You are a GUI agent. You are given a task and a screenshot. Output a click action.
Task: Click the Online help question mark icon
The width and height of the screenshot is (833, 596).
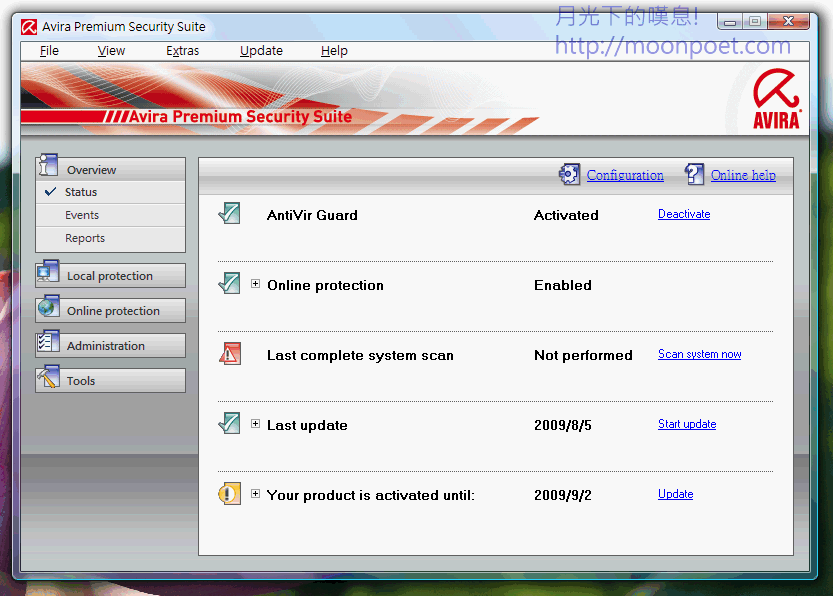[x=694, y=175]
